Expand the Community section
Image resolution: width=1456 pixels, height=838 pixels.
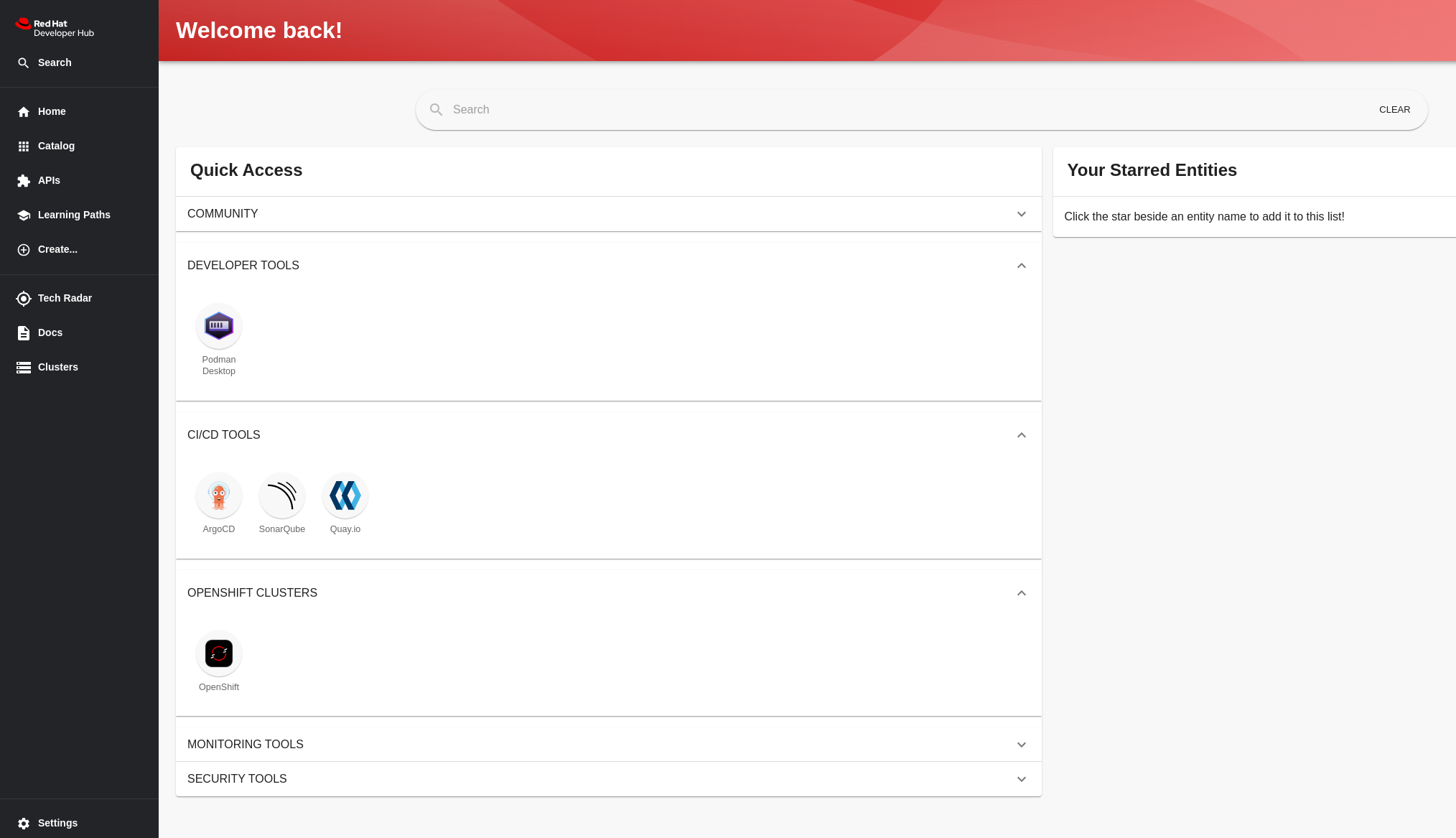1021,213
